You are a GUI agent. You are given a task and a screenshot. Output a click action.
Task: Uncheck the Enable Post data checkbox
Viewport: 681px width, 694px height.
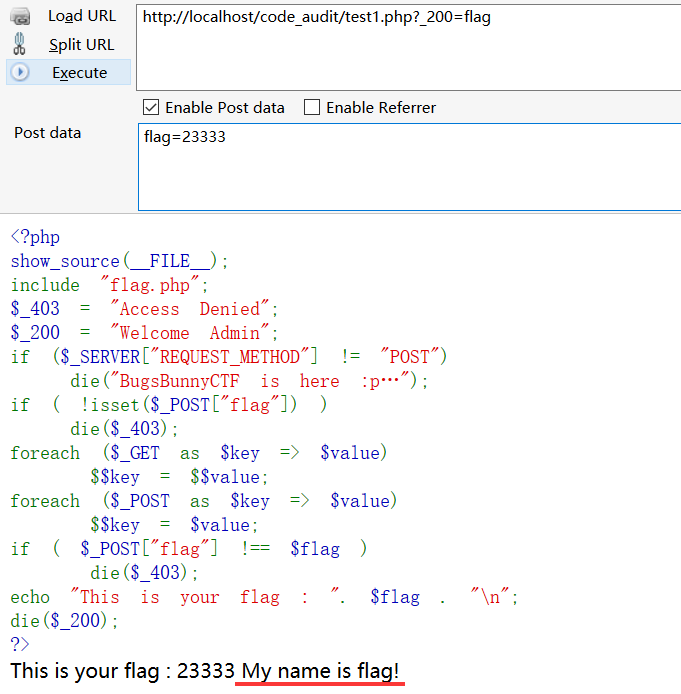(x=151, y=107)
